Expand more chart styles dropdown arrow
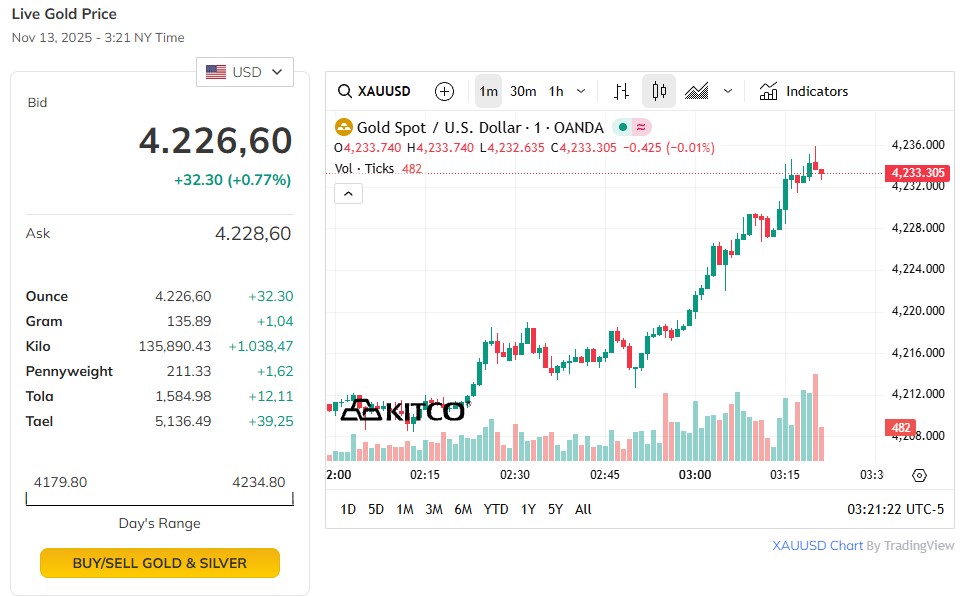The image size is (964, 596). 728,91
